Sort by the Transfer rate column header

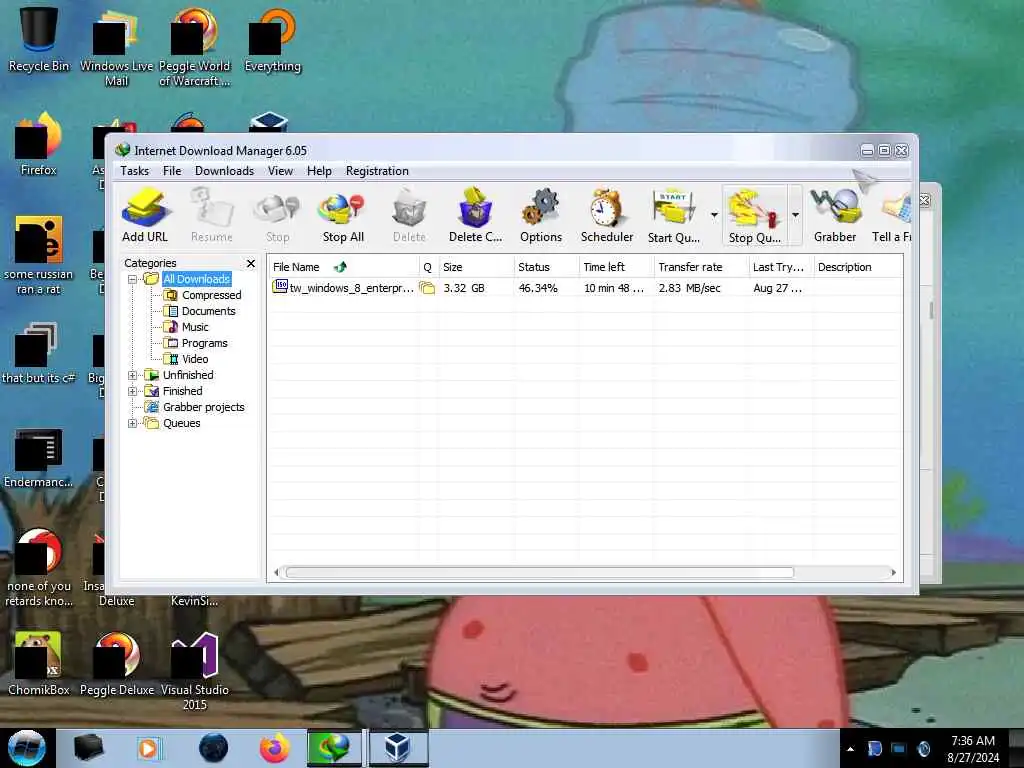pyautogui.click(x=701, y=267)
